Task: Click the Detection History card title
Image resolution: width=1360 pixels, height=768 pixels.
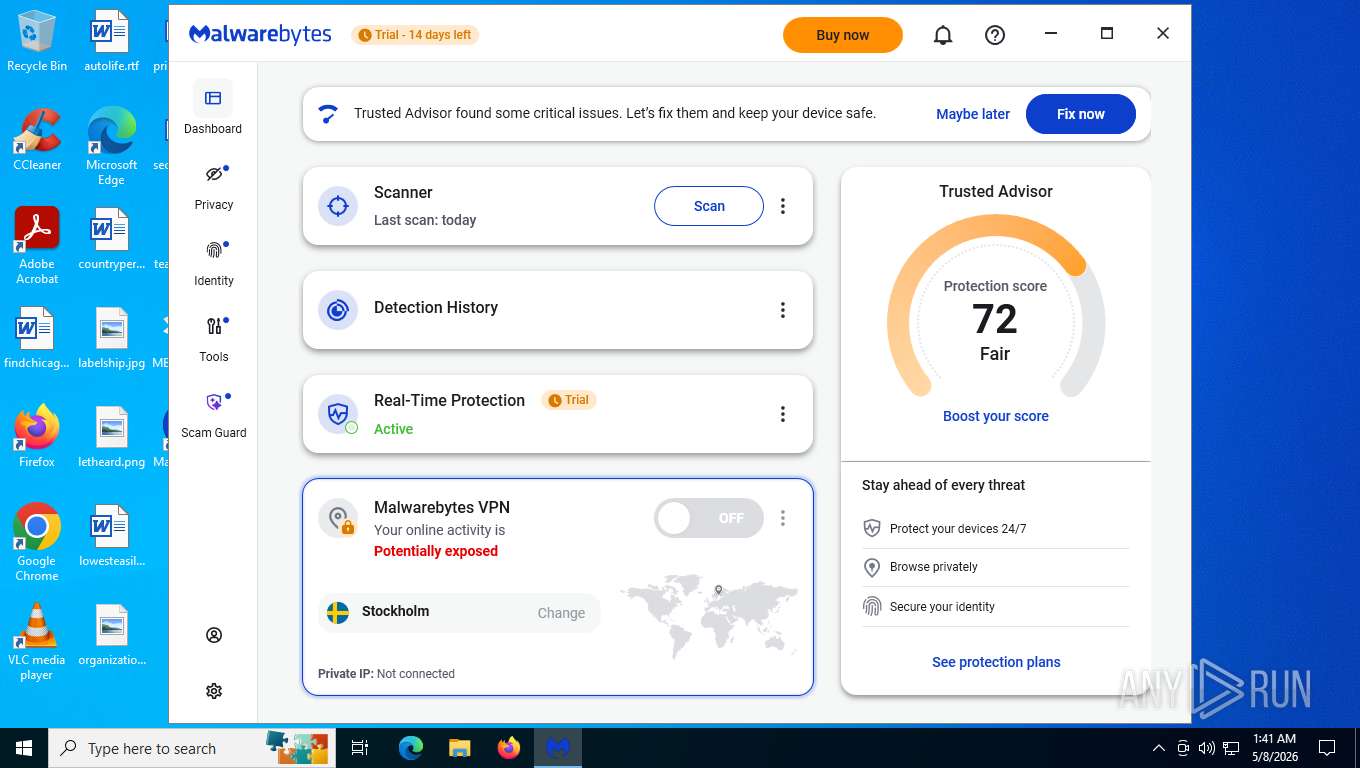Action: pyautogui.click(x=436, y=308)
